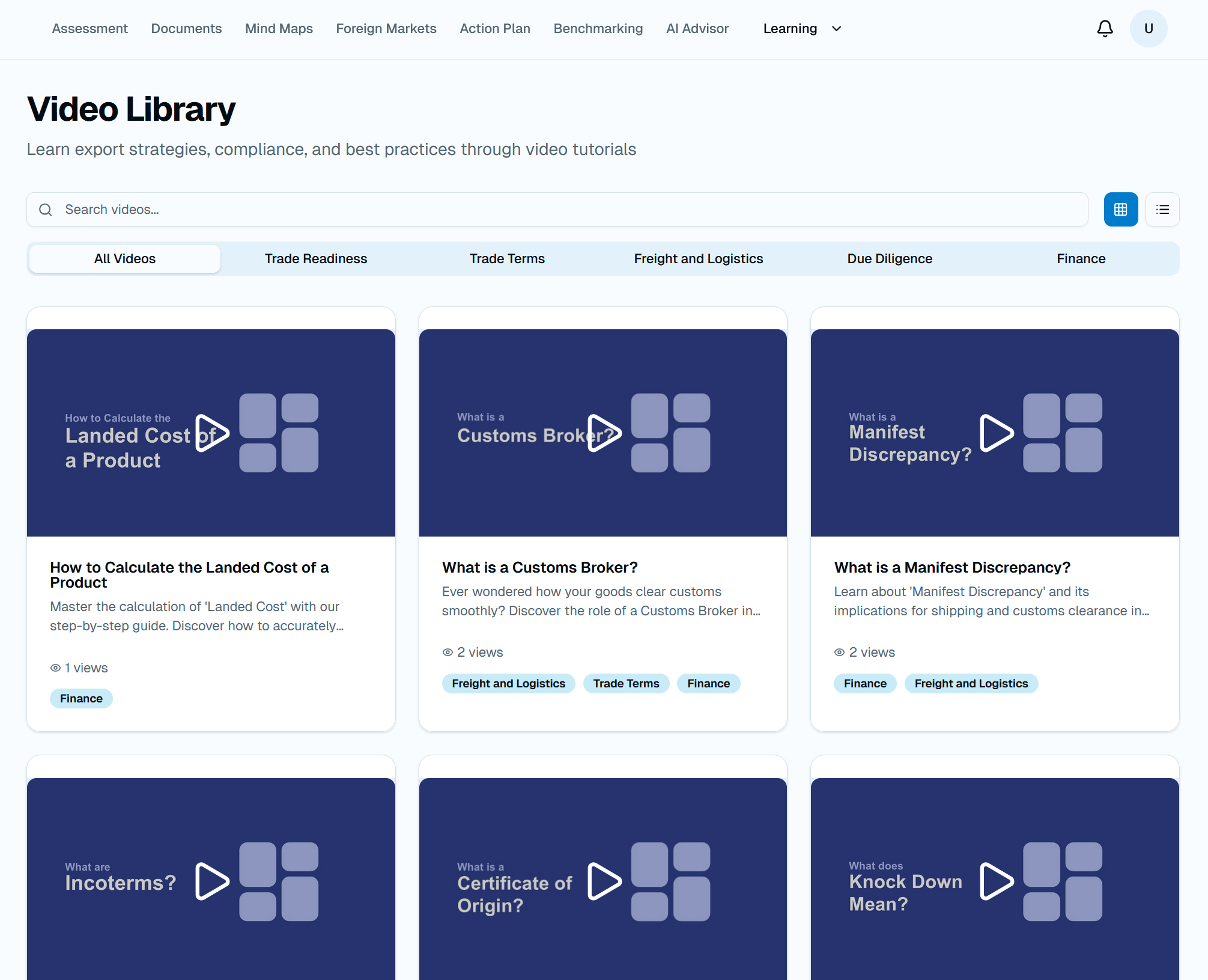1208x980 pixels.
Task: Open the user avatar menu
Action: pos(1149,29)
